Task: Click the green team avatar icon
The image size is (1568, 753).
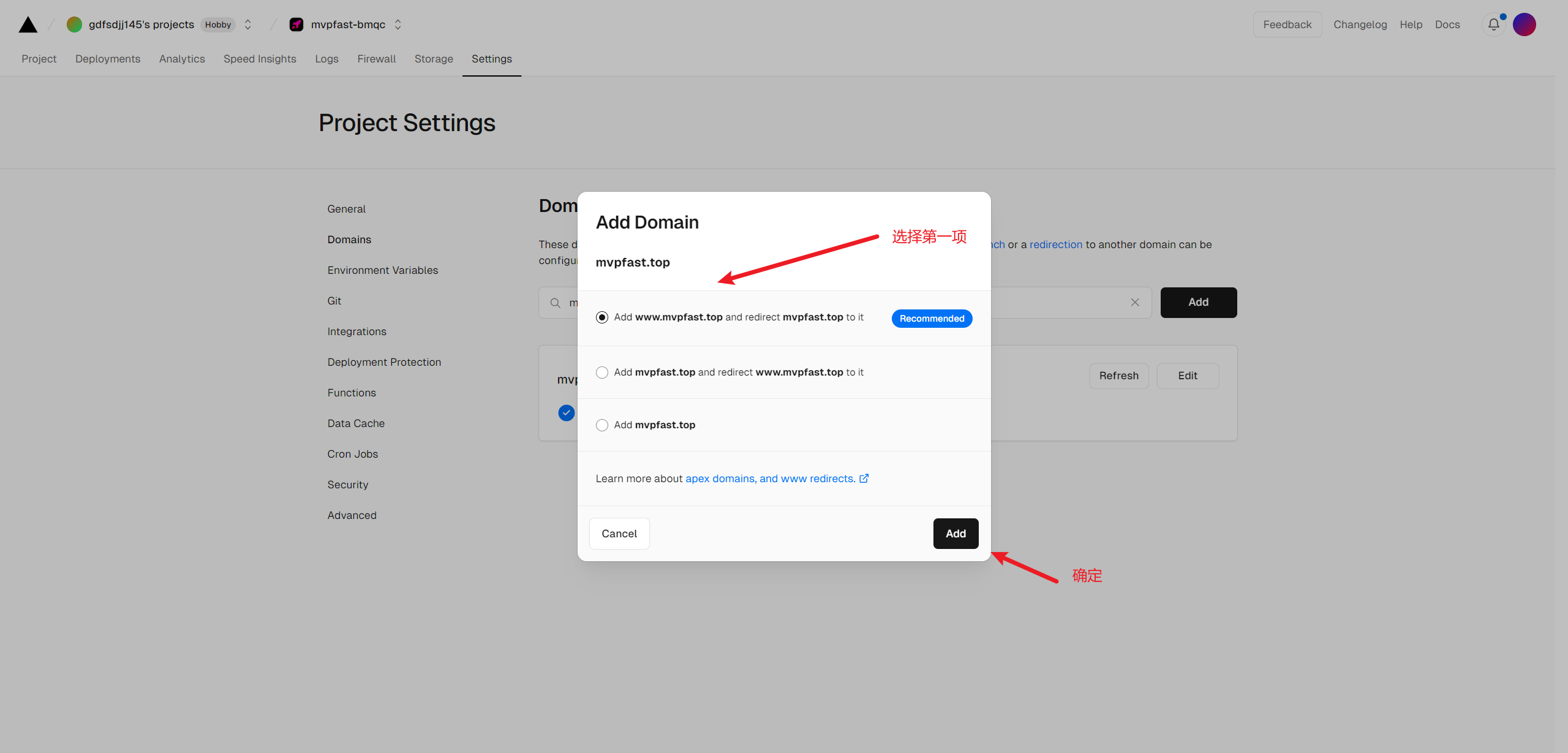Action: click(74, 25)
